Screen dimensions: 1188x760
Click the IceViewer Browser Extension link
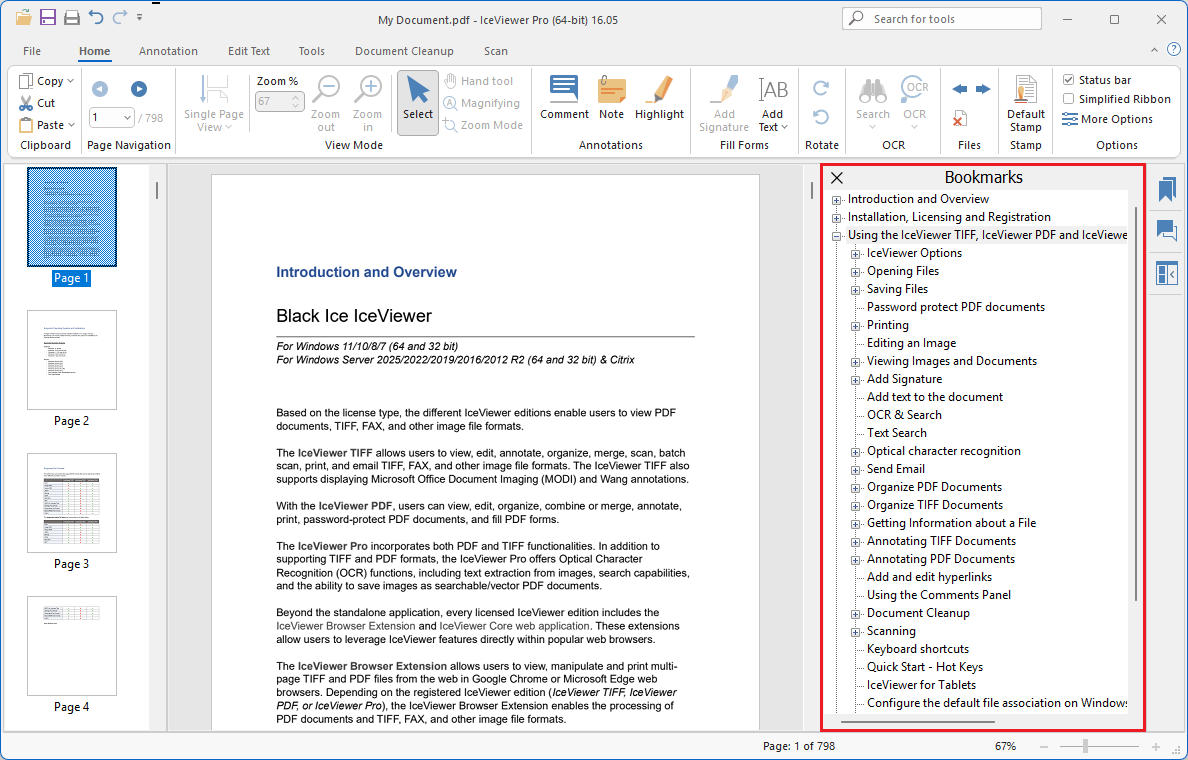pyautogui.click(x=345, y=626)
